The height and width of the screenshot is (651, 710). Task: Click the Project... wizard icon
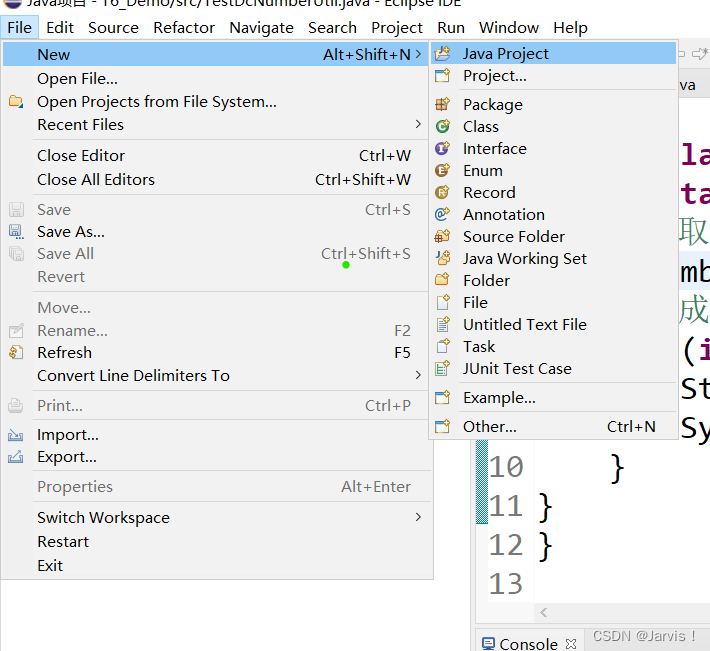tap(442, 76)
